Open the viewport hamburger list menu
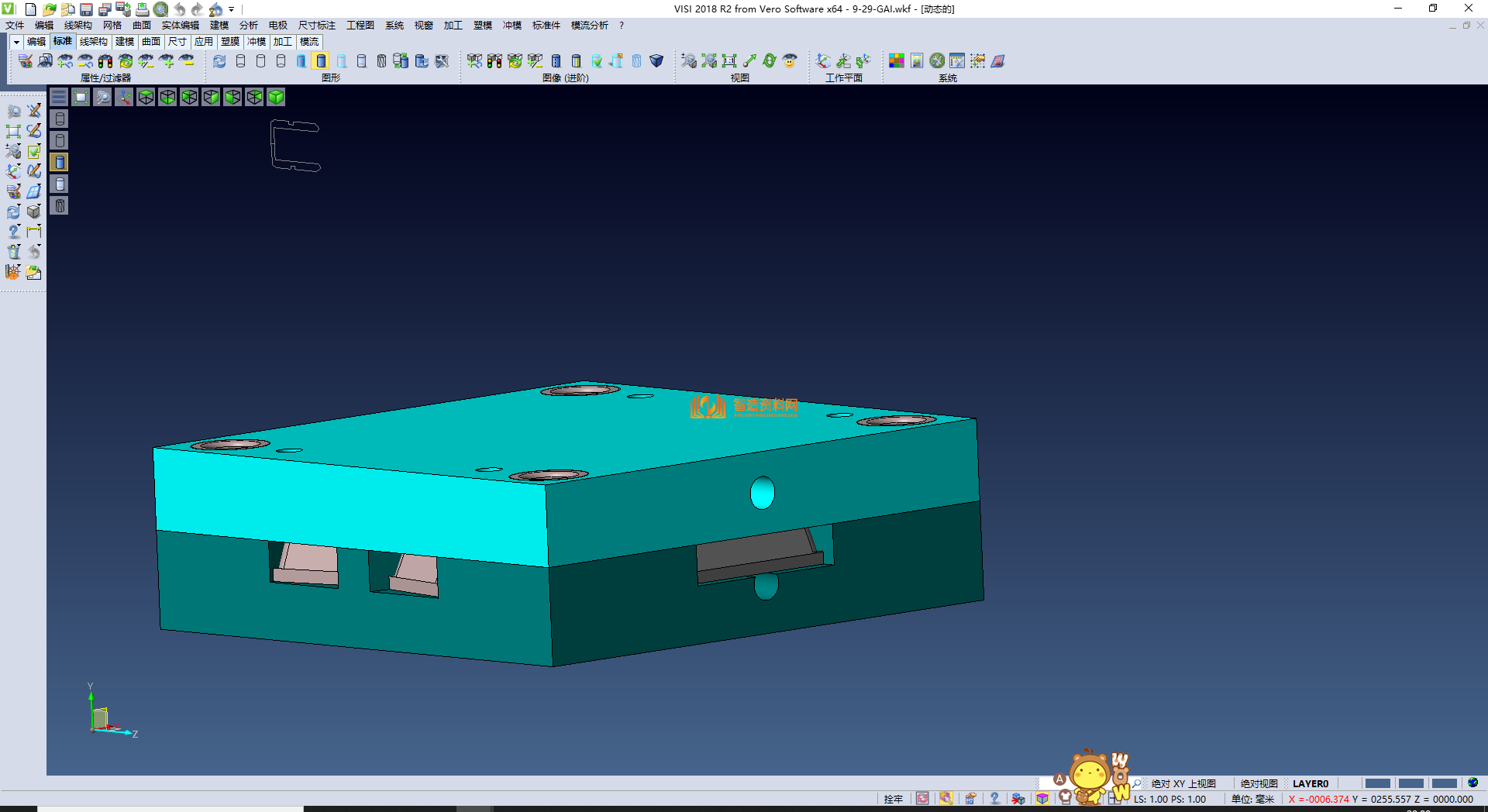Viewport: 1488px width, 812px height. pos(59,97)
